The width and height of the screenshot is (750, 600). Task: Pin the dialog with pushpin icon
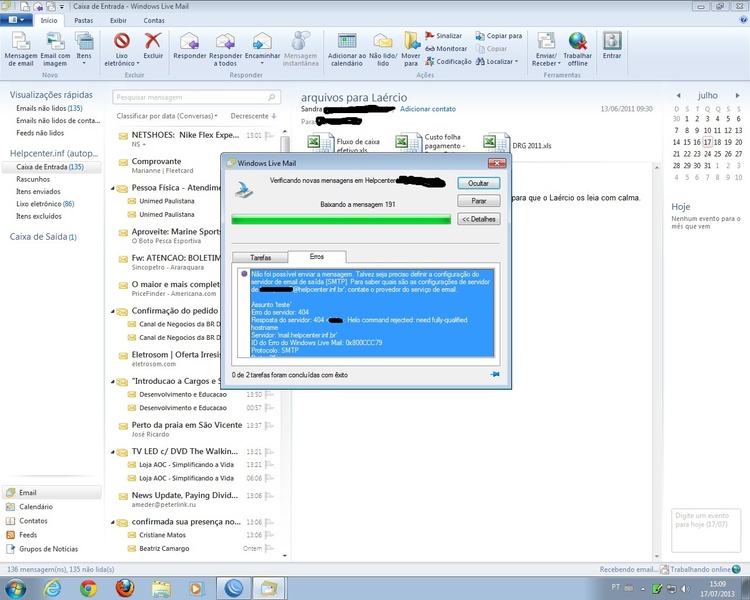click(x=495, y=374)
